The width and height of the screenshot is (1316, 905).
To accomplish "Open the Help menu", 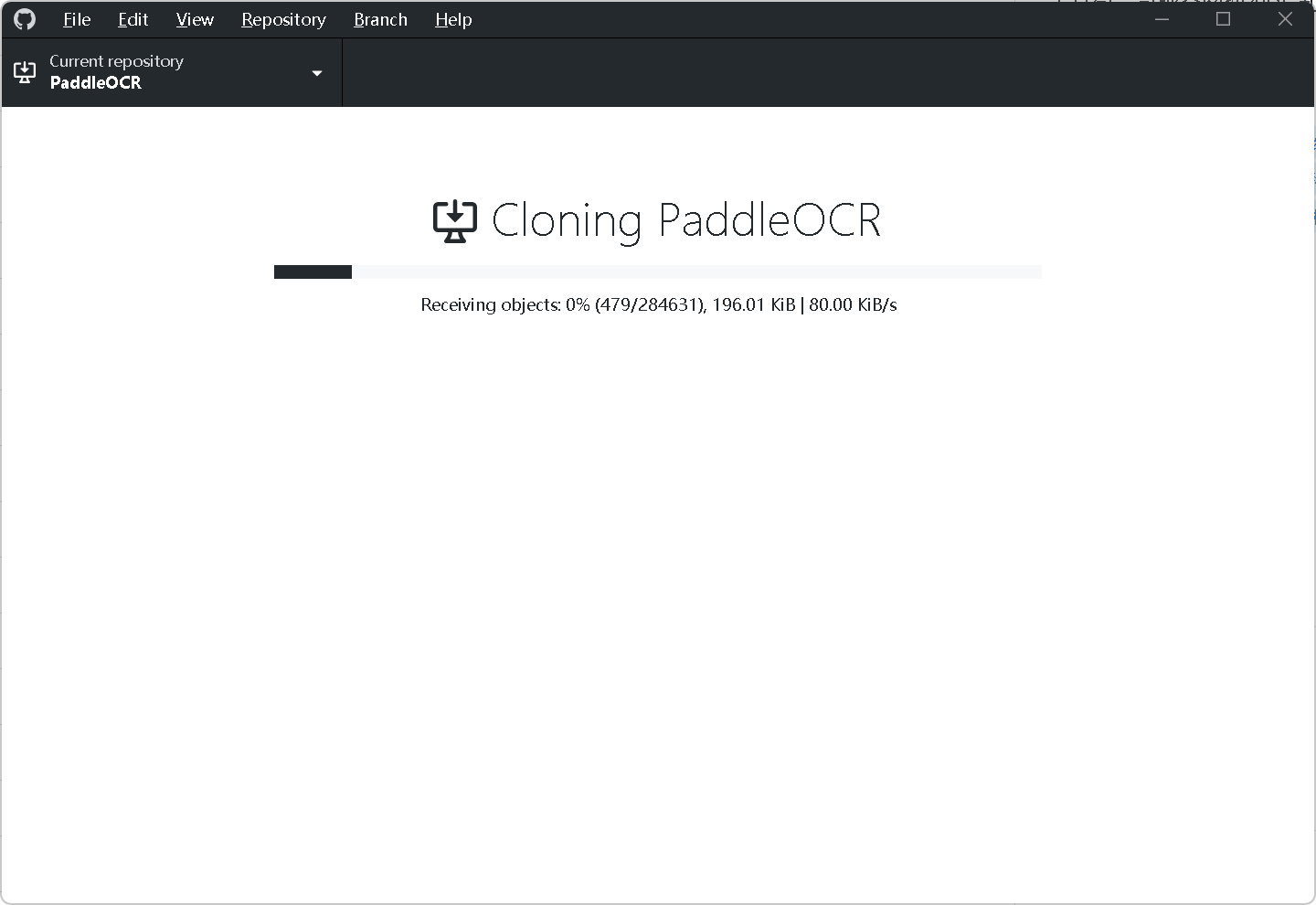I will [453, 19].
